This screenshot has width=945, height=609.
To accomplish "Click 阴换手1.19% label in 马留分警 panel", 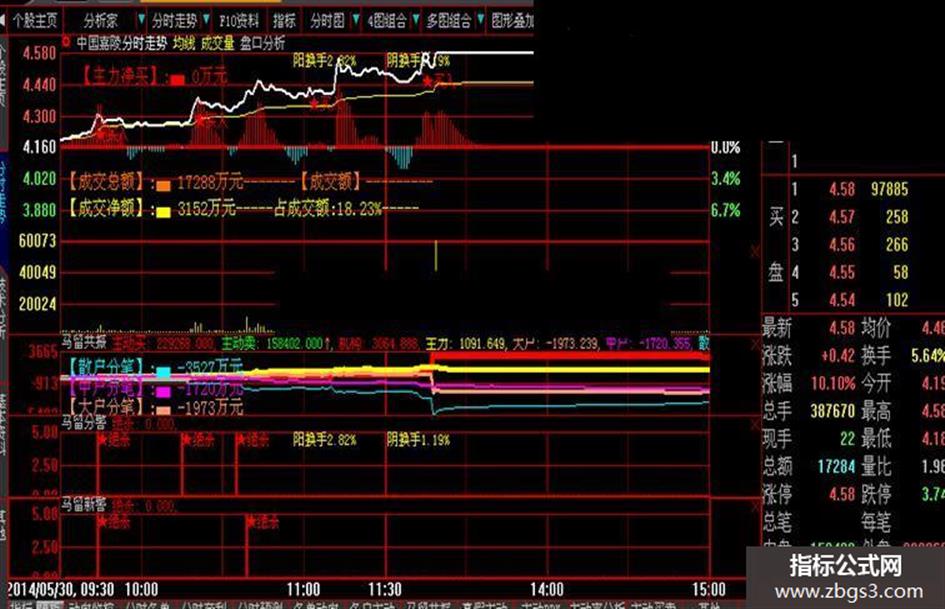I will [418, 440].
